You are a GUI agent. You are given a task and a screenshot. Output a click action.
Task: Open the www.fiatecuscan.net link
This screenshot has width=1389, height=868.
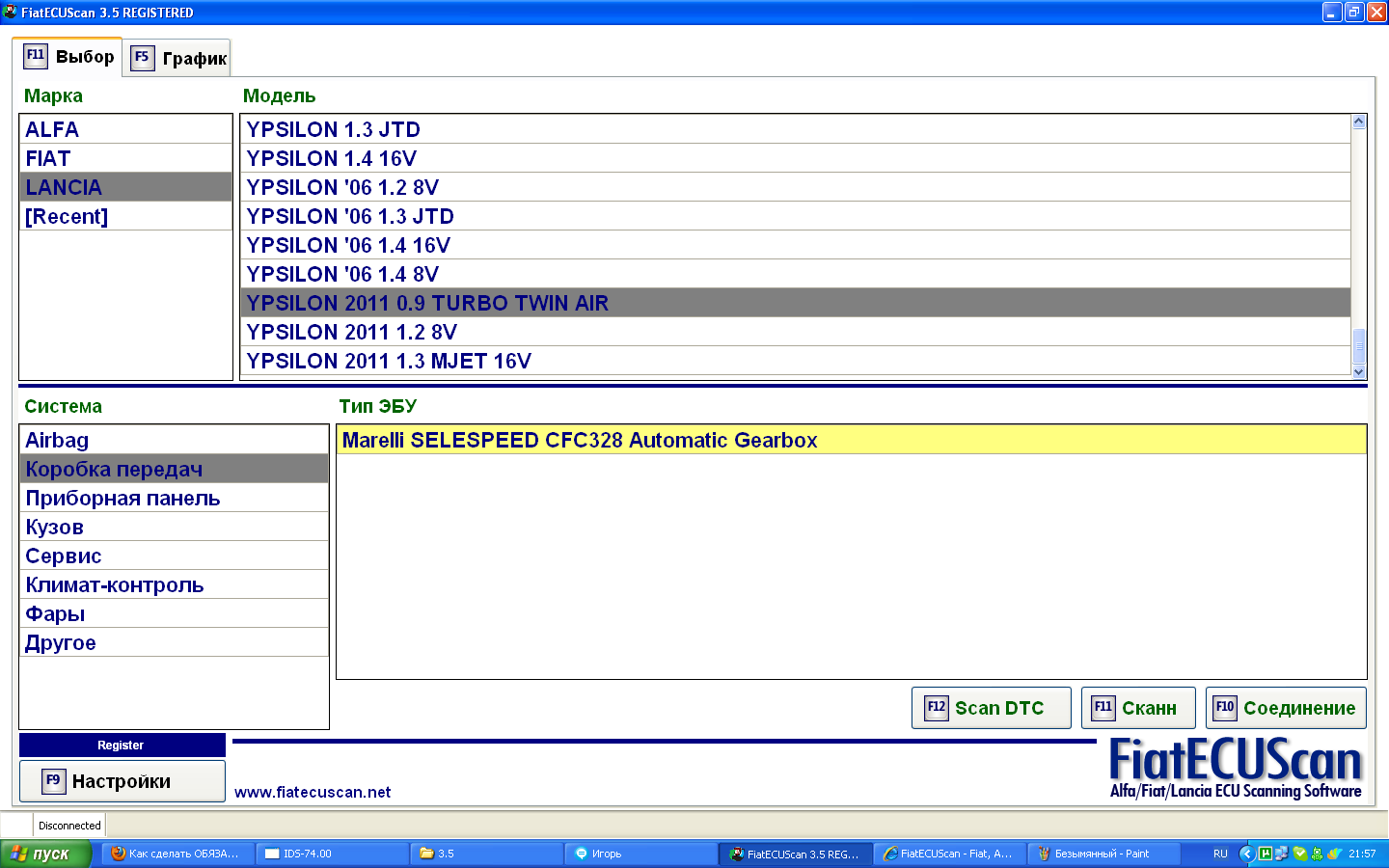[x=313, y=792]
